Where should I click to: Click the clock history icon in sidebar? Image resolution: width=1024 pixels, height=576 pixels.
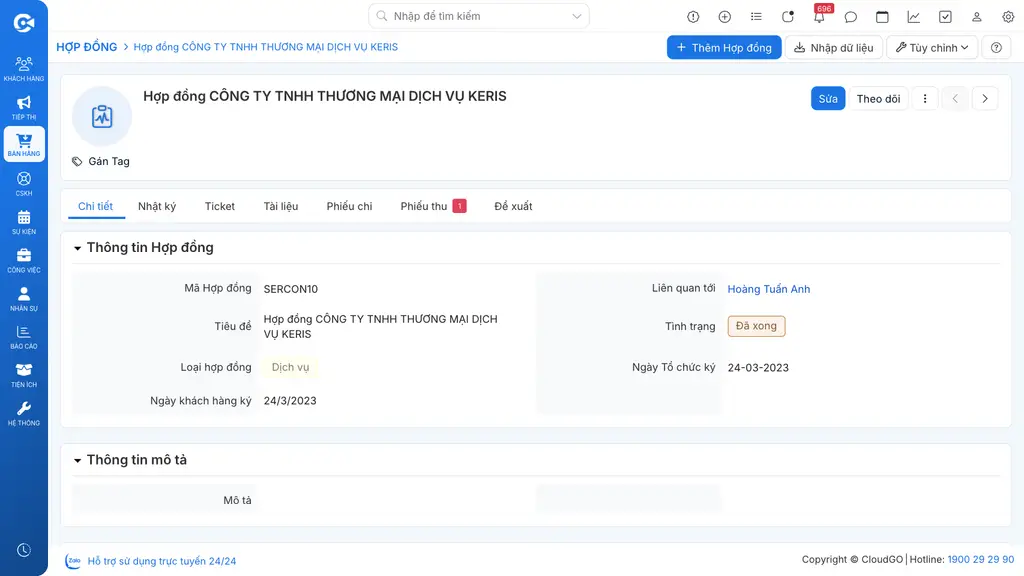(24, 550)
